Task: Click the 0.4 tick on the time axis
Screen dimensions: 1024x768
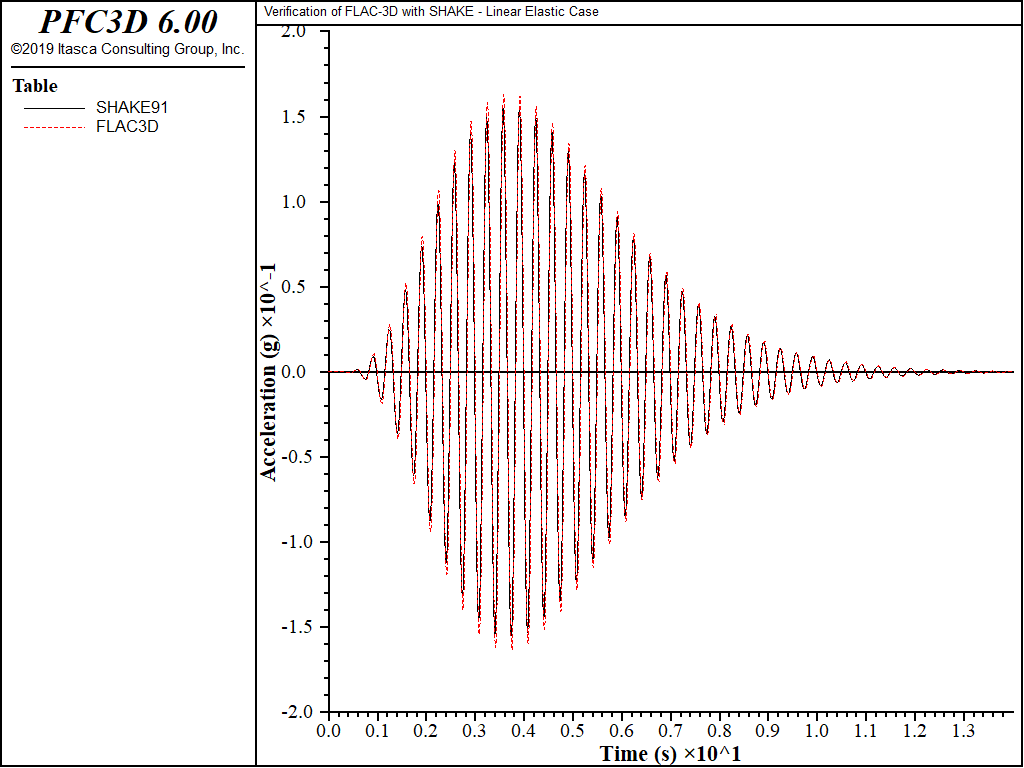Action: coord(524,730)
